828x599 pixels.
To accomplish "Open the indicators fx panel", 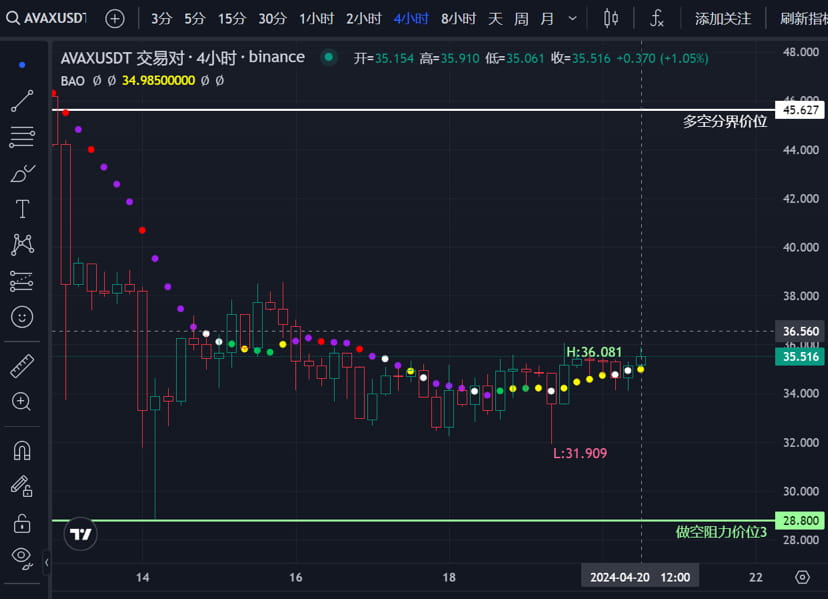I will pyautogui.click(x=656, y=17).
